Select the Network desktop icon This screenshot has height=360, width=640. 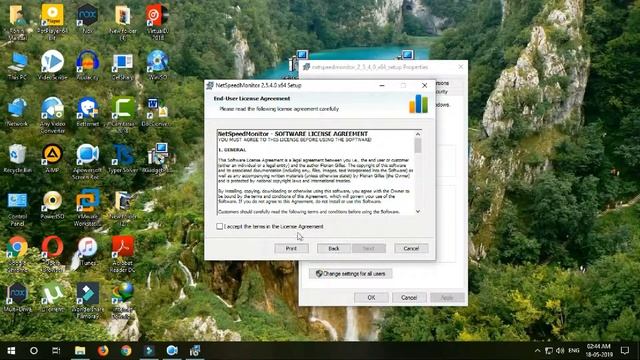click(17, 112)
